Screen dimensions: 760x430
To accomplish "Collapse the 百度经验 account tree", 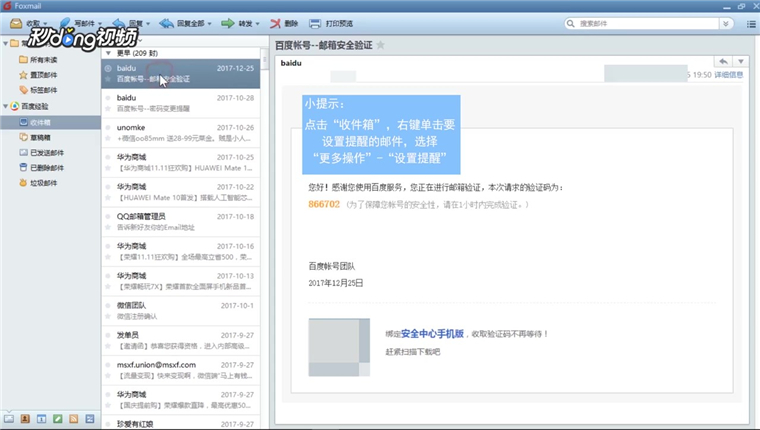I will 5,106.
